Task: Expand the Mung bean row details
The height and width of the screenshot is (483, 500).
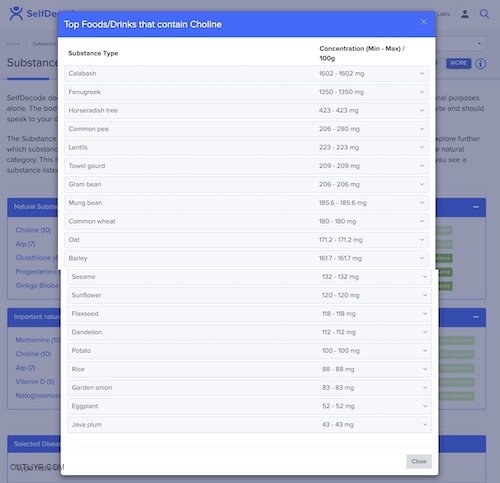Action: point(246,203)
